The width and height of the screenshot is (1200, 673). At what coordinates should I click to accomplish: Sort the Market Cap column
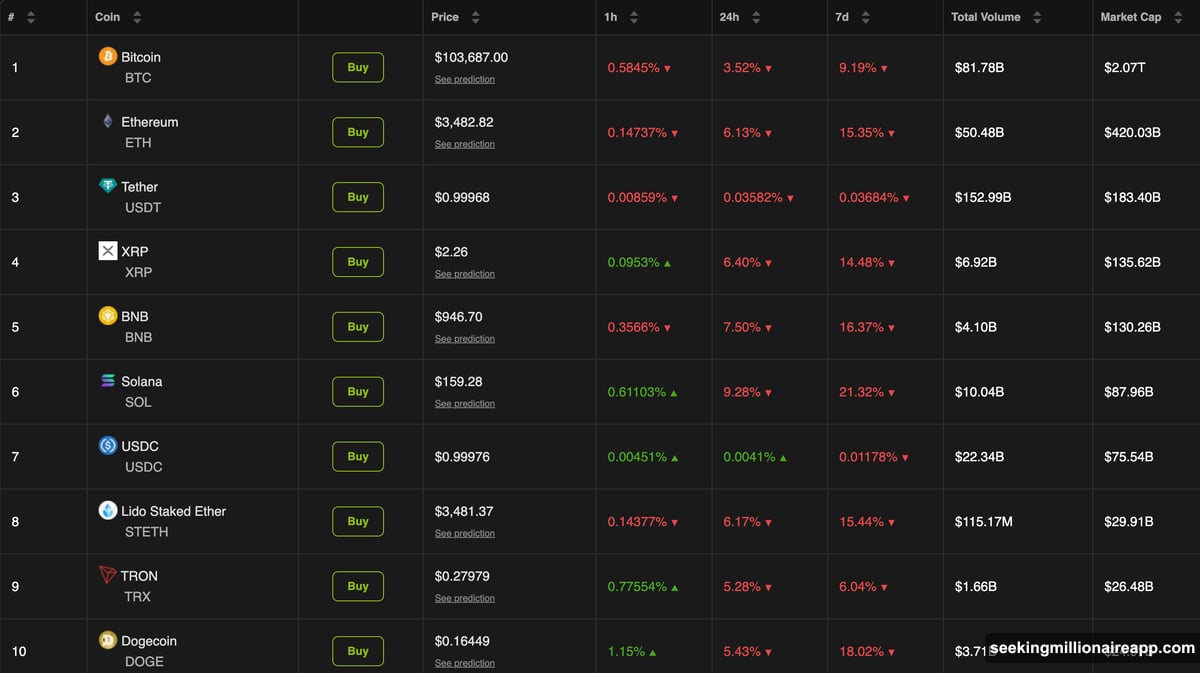pyautogui.click(x=1177, y=16)
